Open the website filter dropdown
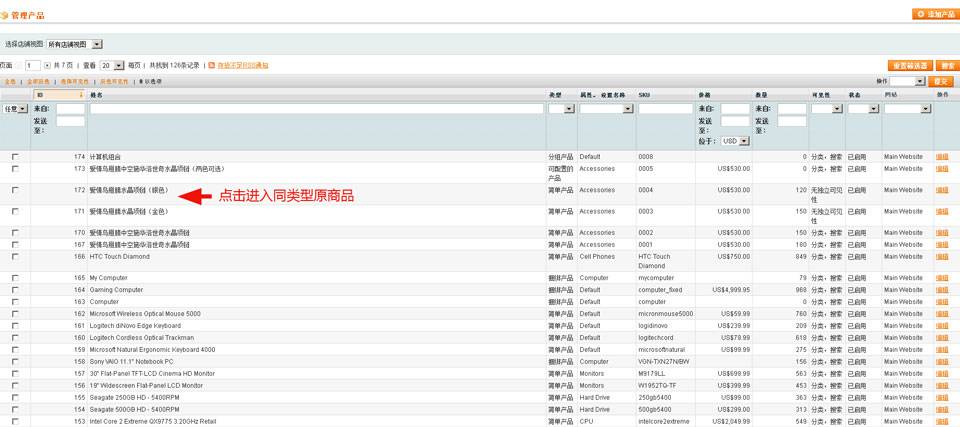The image size is (960, 427). 907,108
